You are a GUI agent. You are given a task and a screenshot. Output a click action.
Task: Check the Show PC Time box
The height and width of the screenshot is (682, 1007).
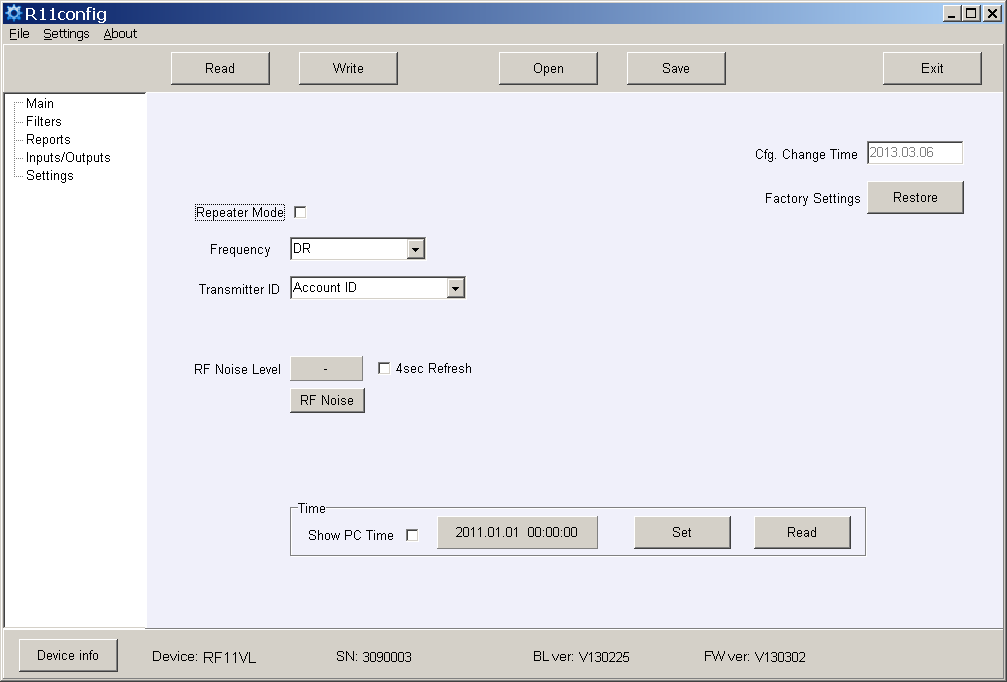click(x=412, y=535)
